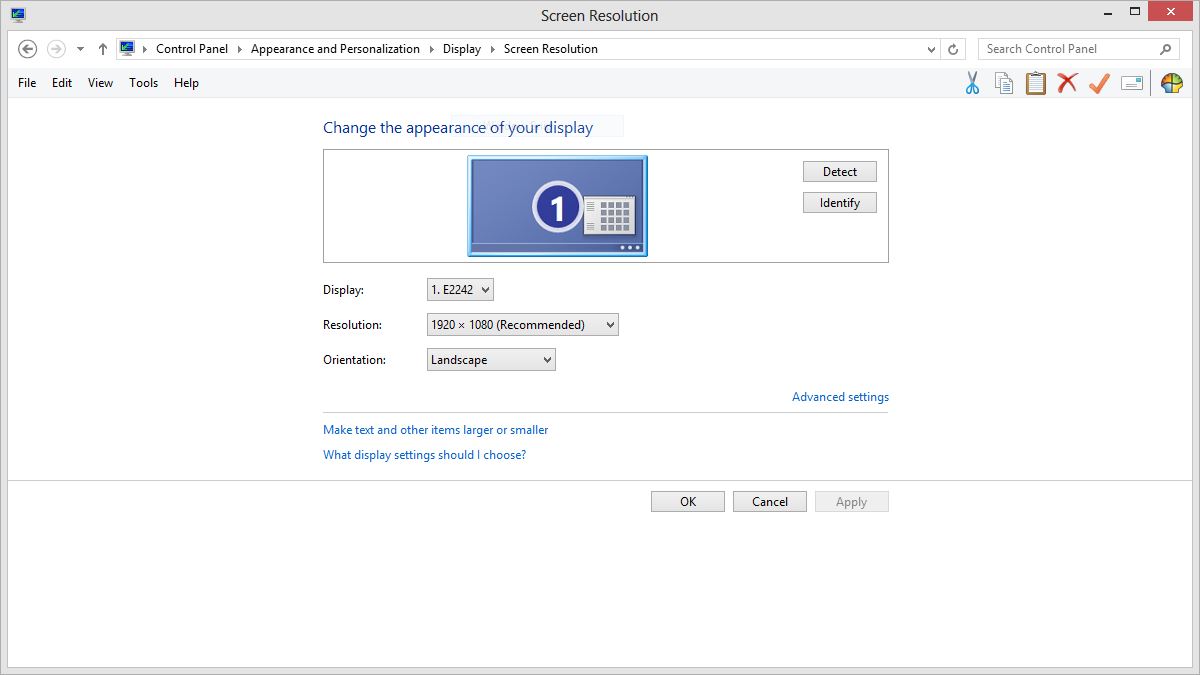The image size is (1200, 675).
Task: Click the Copy toolbar icon
Action: tap(1004, 83)
